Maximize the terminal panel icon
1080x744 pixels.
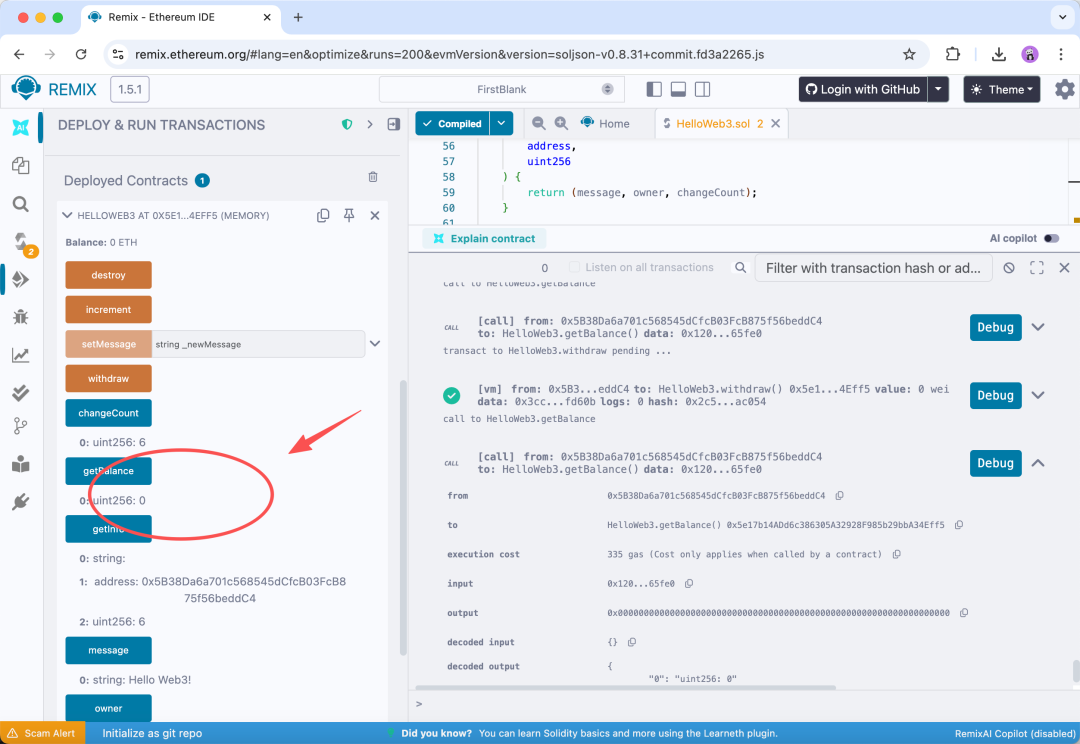(x=1037, y=268)
